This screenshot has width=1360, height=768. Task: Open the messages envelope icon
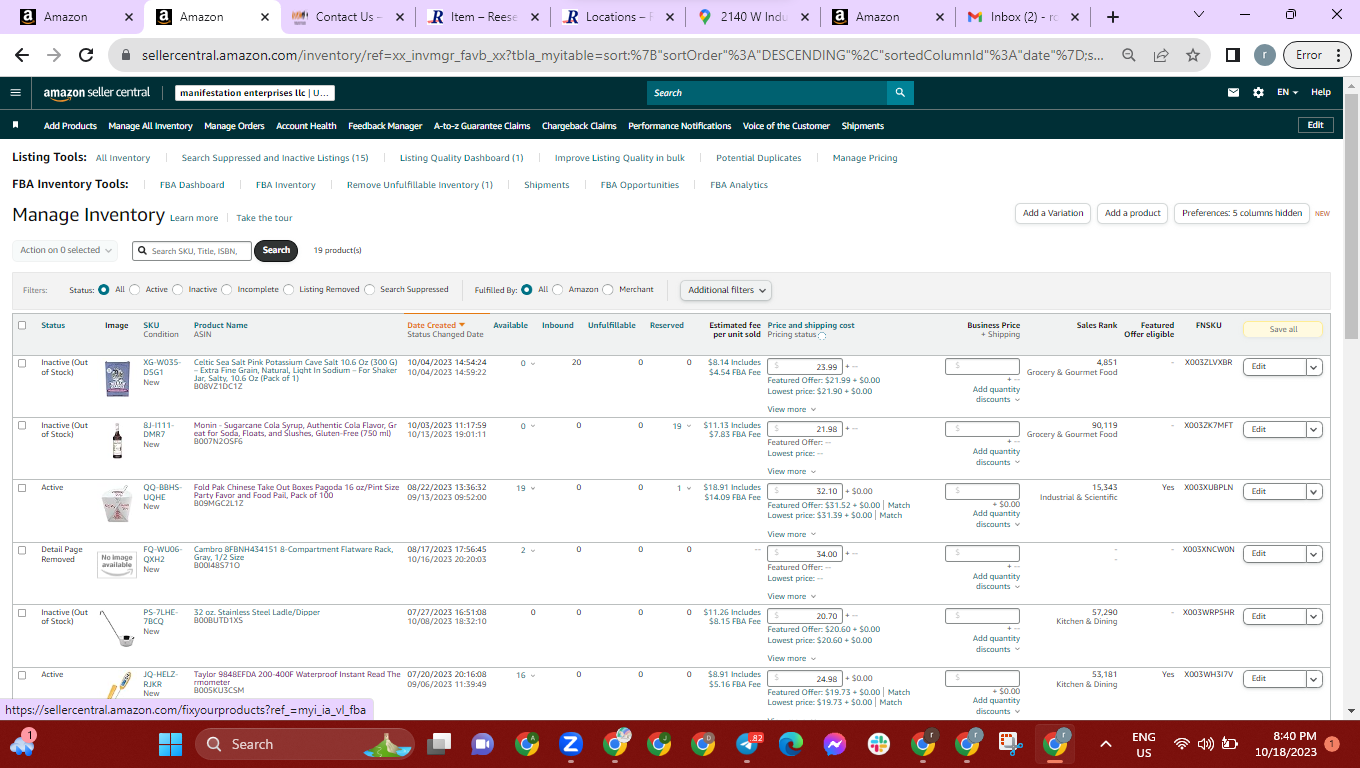point(1234,93)
